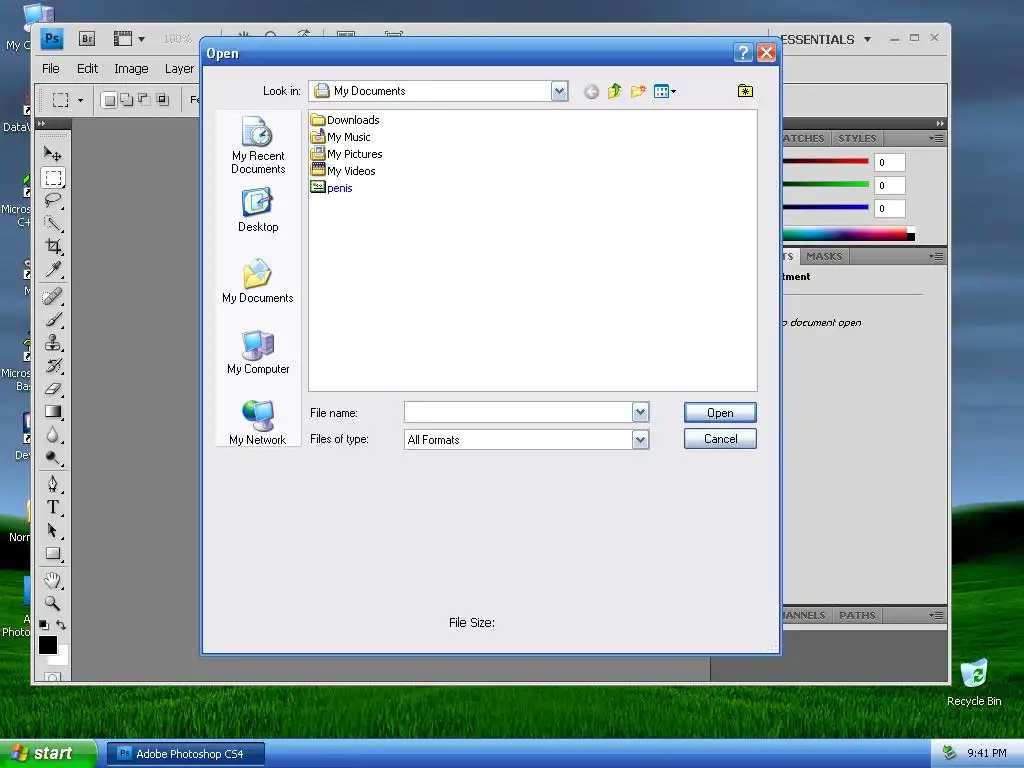This screenshot has width=1024, height=768.
Task: Switch to the MASKS tab
Action: click(x=824, y=257)
